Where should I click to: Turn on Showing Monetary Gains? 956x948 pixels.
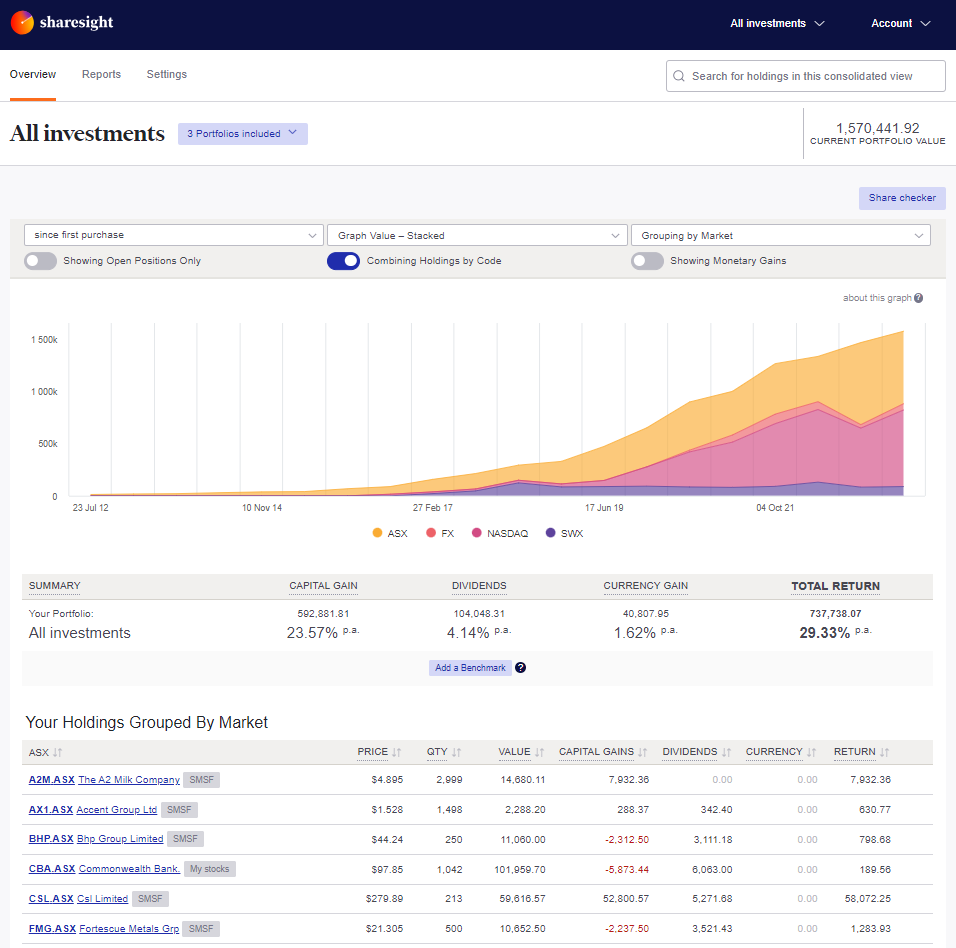coord(647,260)
